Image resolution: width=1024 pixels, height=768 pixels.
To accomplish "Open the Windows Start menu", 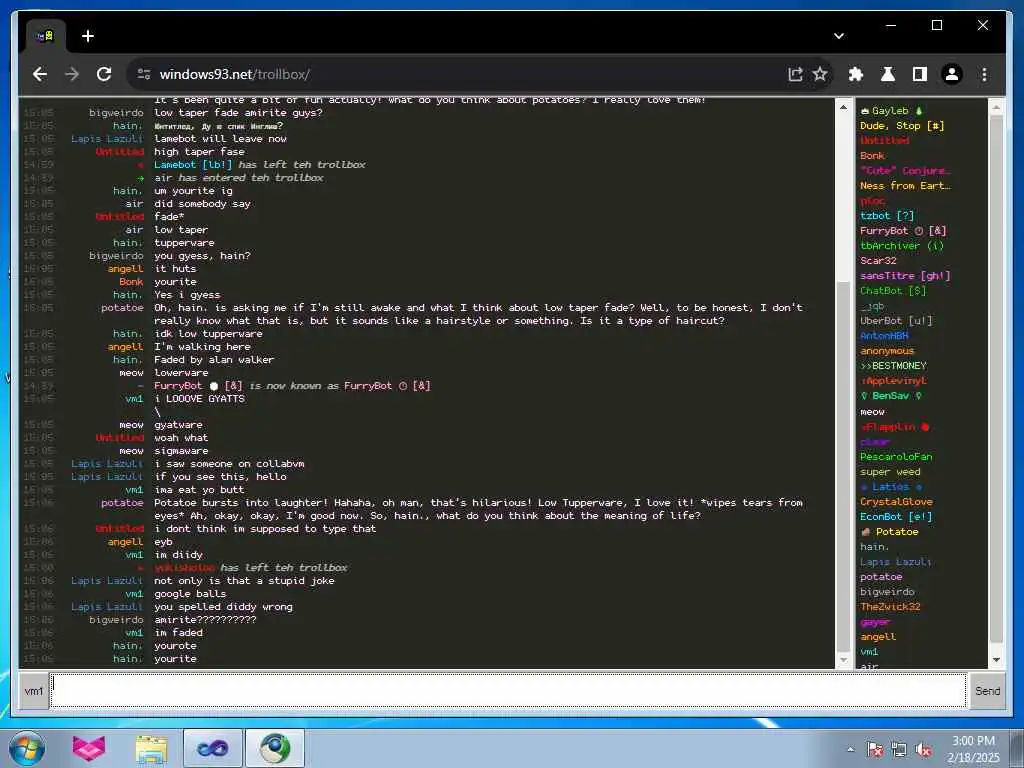I will point(27,748).
